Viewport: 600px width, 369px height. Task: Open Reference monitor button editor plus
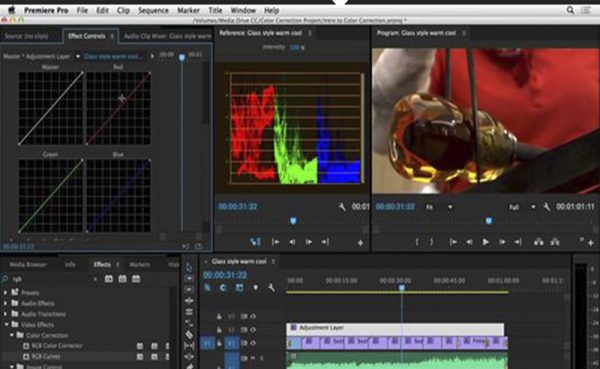(360, 243)
